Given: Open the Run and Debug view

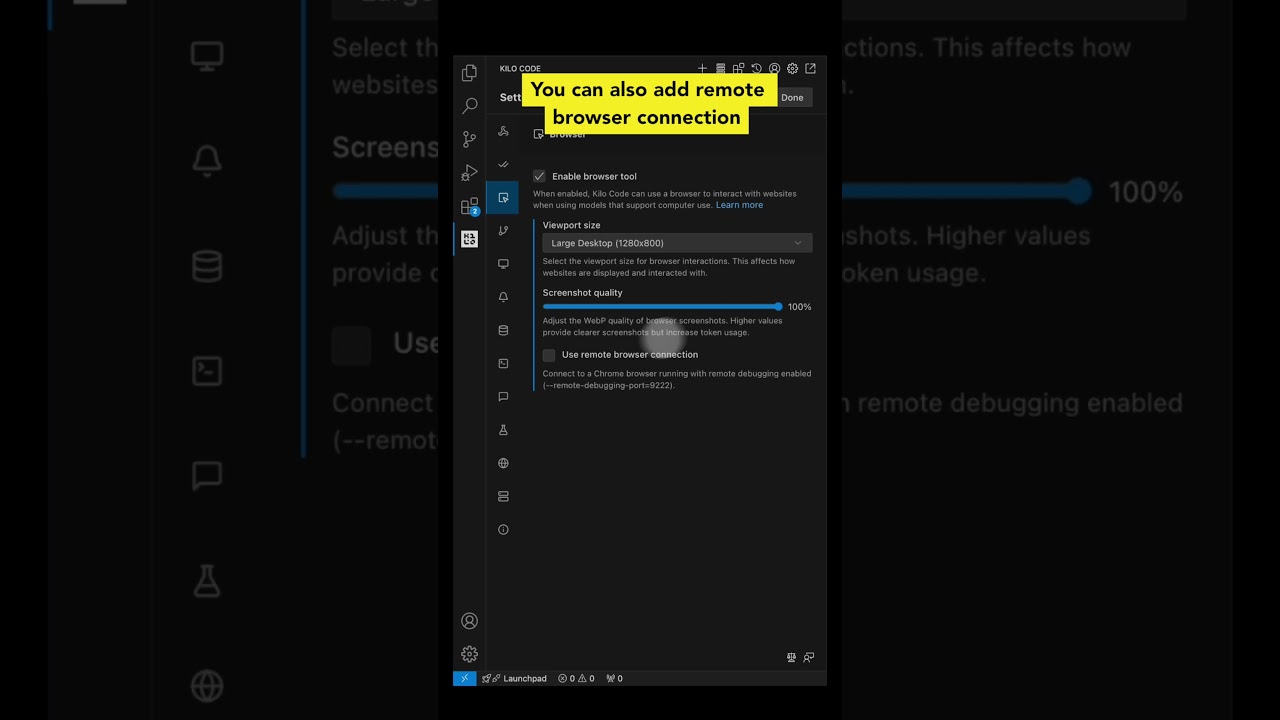Looking at the screenshot, I should 469,172.
